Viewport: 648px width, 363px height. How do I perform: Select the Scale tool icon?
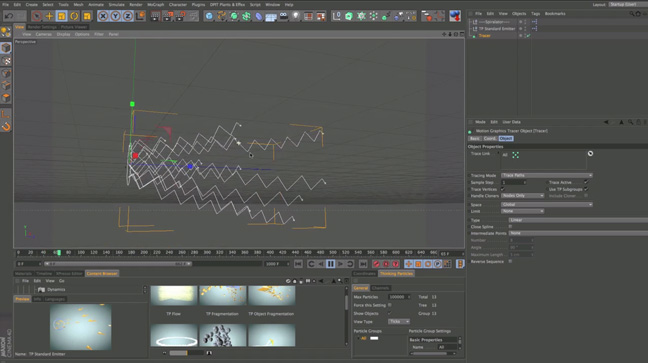(x=62, y=16)
